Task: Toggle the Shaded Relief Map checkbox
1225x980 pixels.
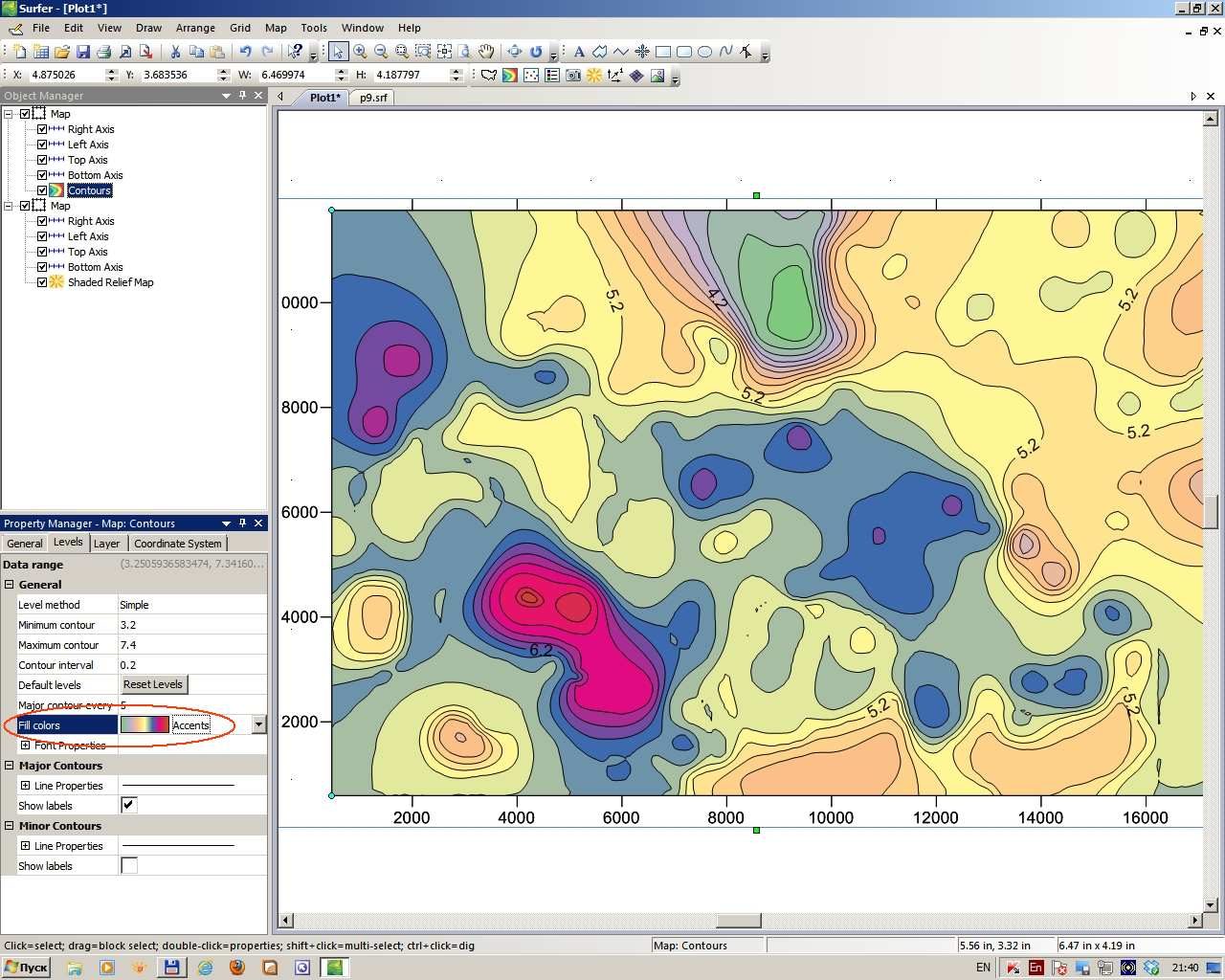Action: click(x=42, y=282)
